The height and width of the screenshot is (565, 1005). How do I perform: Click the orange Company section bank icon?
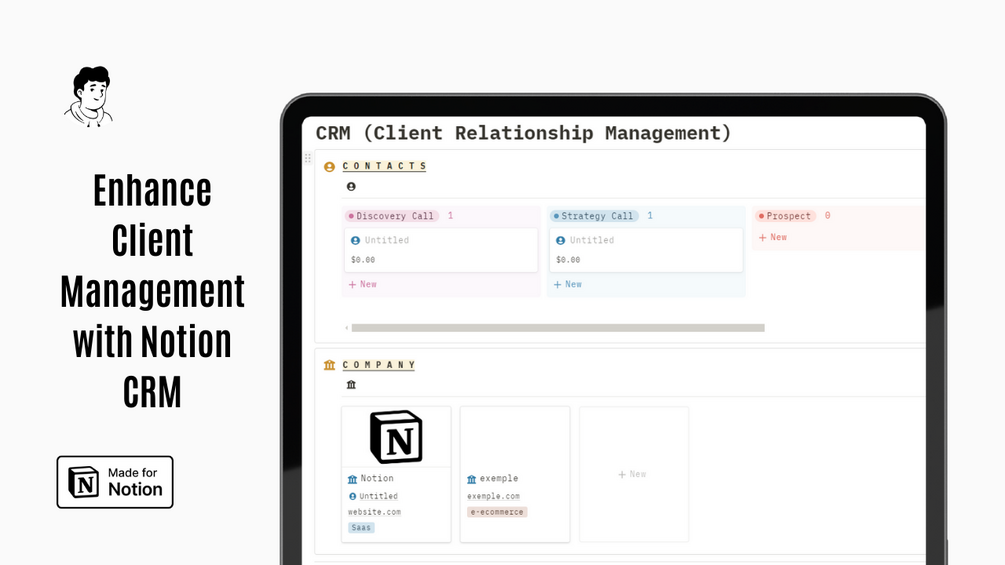pyautogui.click(x=329, y=365)
